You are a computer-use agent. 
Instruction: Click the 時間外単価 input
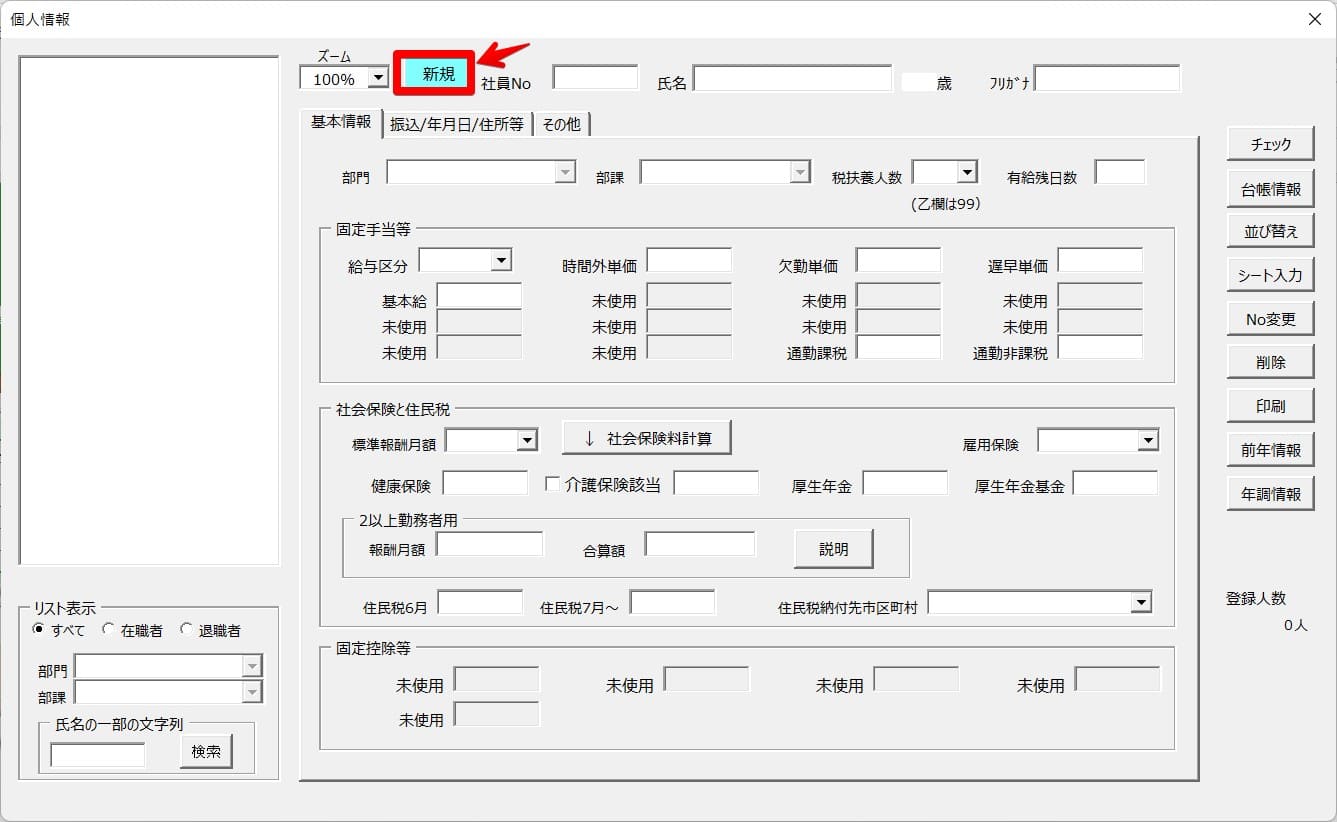coord(689,261)
